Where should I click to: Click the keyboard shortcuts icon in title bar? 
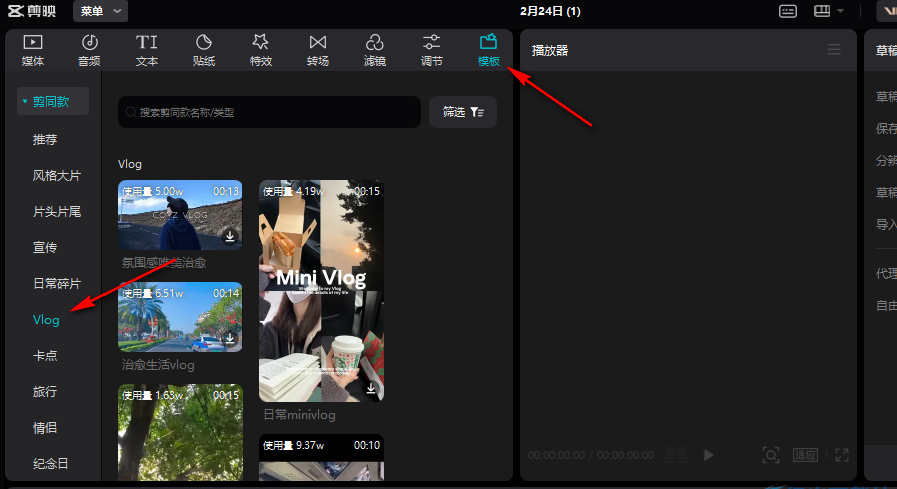coord(788,11)
